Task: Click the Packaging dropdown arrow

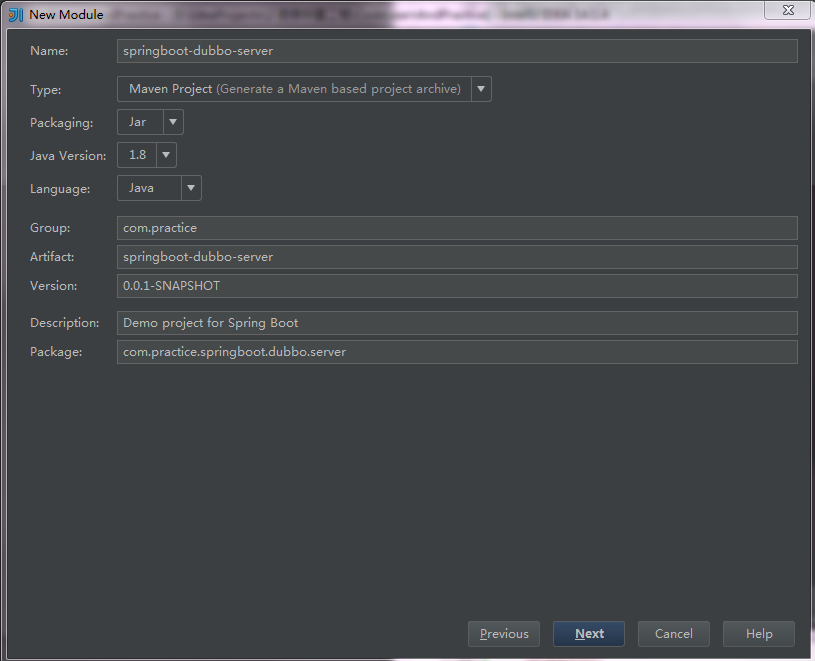Action: pos(173,122)
